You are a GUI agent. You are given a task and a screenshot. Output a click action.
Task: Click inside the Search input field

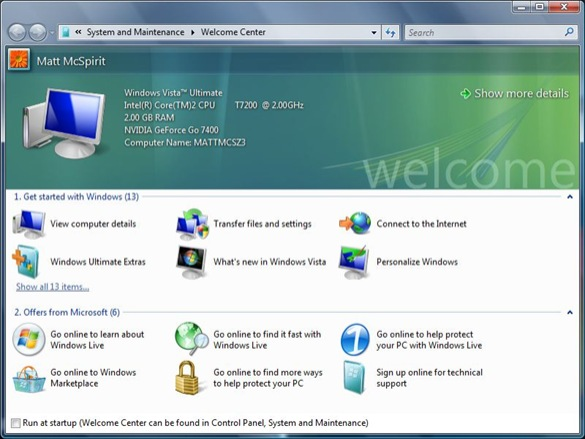tap(484, 32)
